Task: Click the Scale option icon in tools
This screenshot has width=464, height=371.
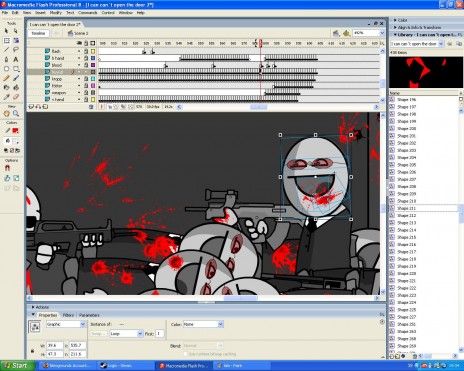Action: click(16, 178)
